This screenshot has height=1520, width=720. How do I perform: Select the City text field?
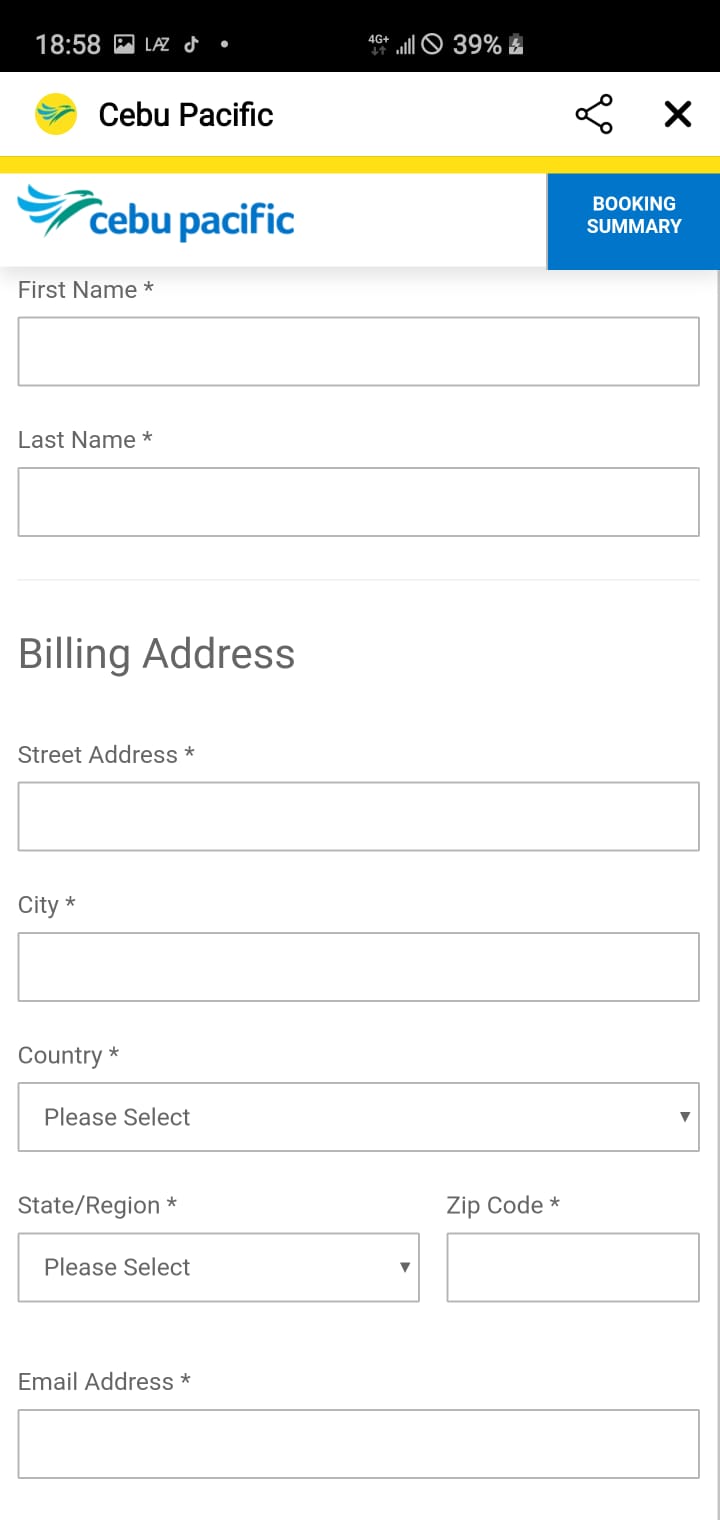point(358,967)
